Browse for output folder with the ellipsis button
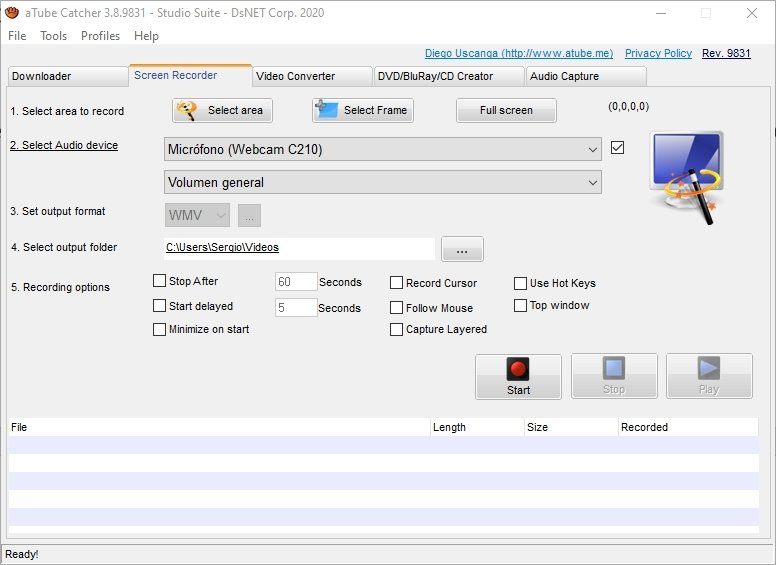Viewport: 776px width, 565px height. [462, 249]
